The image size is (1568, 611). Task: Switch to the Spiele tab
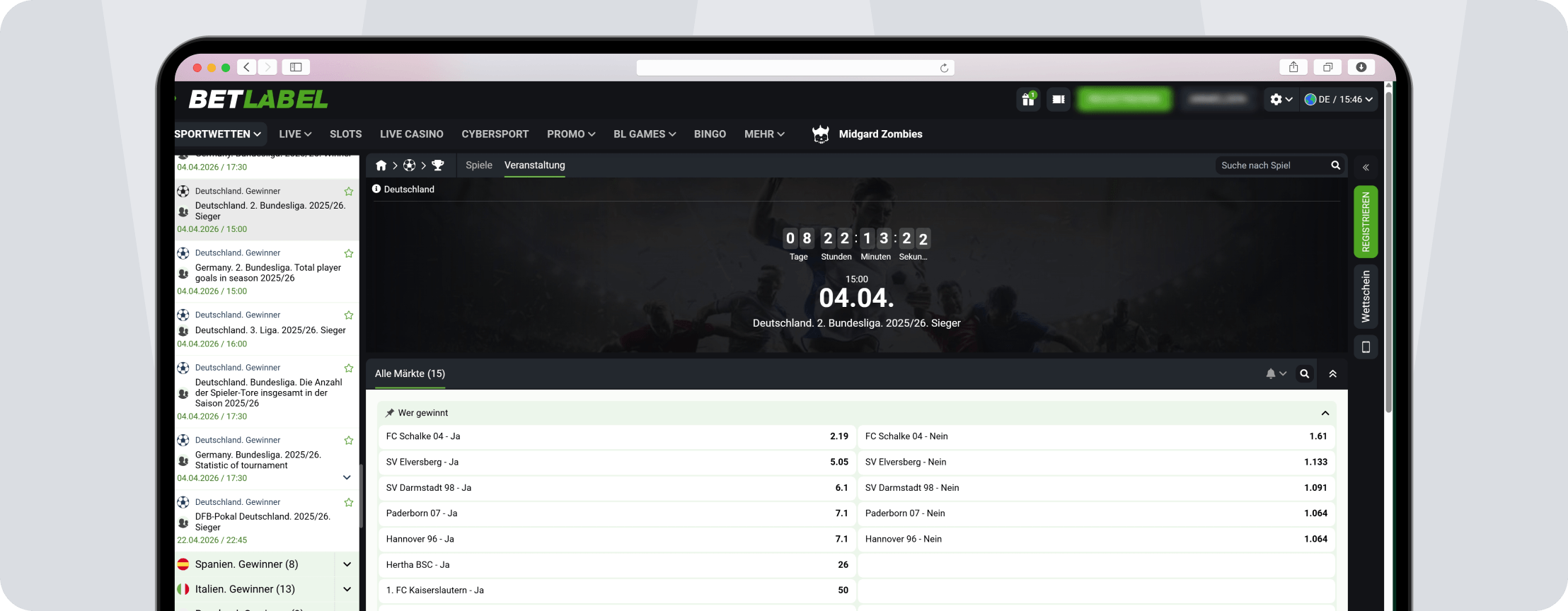(x=478, y=165)
